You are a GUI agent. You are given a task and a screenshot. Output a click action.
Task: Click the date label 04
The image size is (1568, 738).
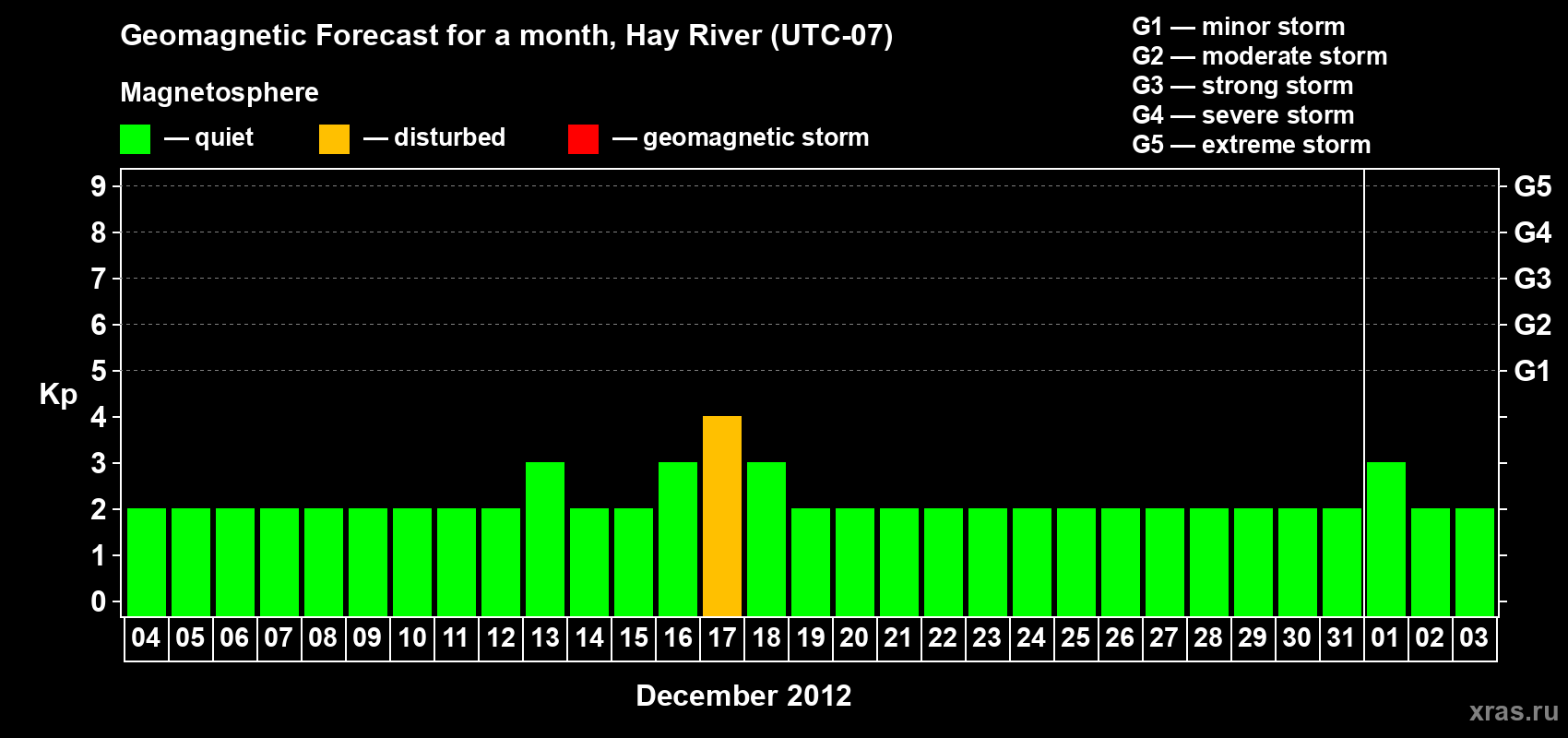(x=147, y=637)
